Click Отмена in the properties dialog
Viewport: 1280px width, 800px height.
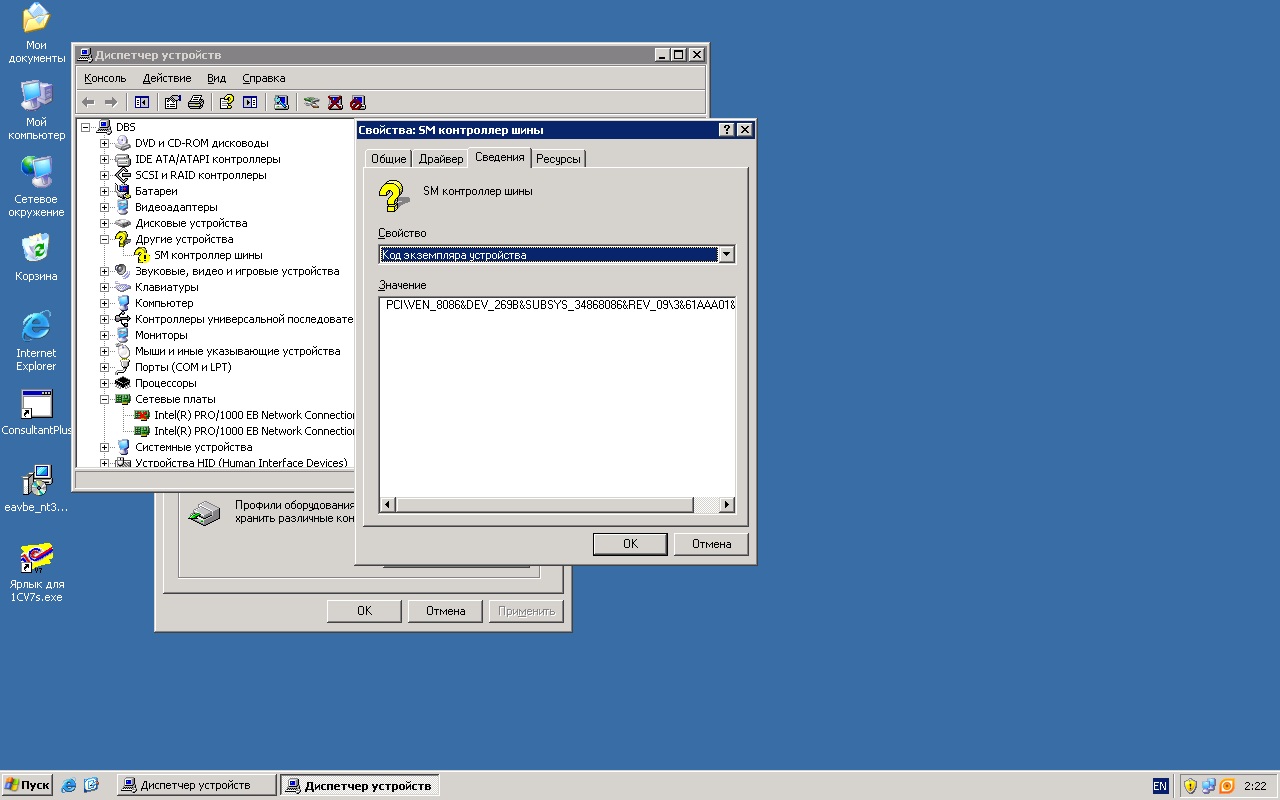pyautogui.click(x=711, y=544)
